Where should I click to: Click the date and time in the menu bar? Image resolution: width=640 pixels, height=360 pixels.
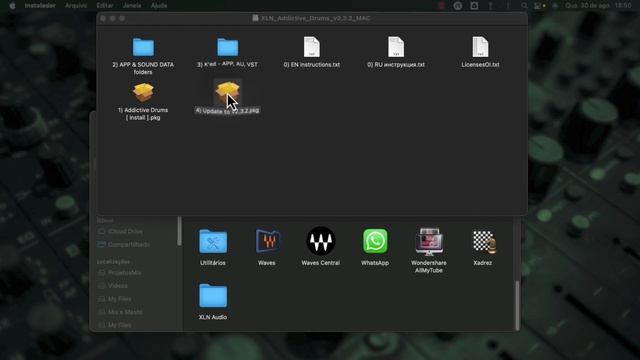tap(598, 6)
